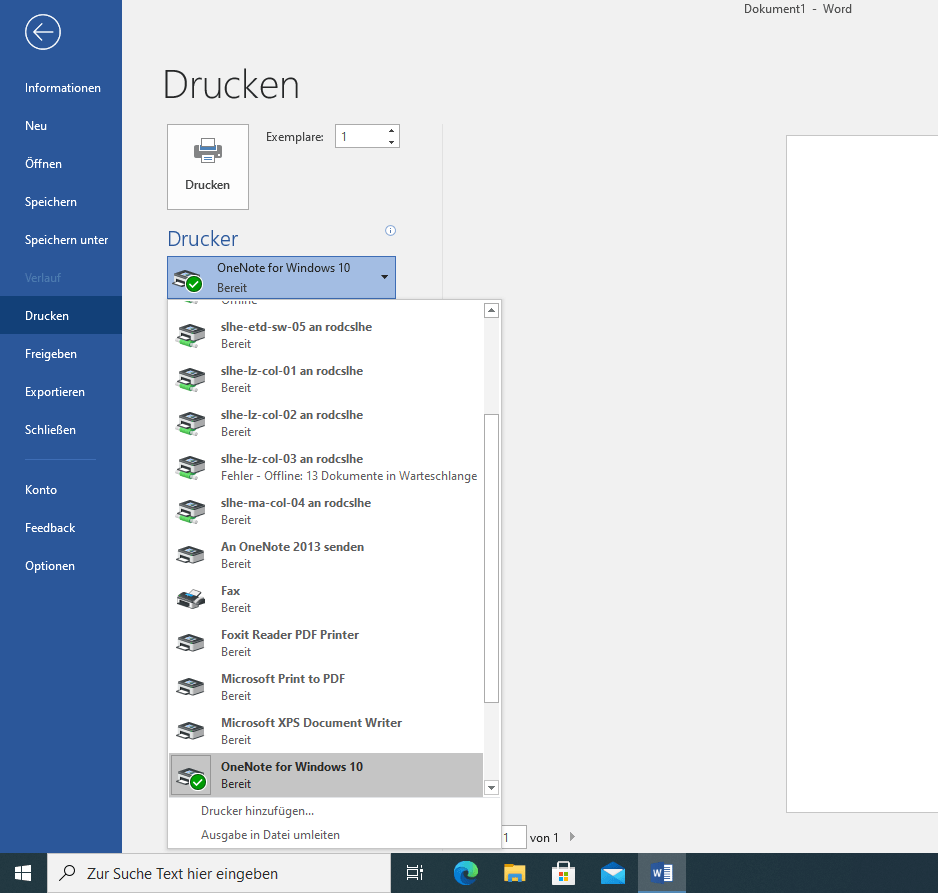This screenshot has height=893, width=938.
Task: Click the back arrow icon
Action: pyautogui.click(x=43, y=32)
